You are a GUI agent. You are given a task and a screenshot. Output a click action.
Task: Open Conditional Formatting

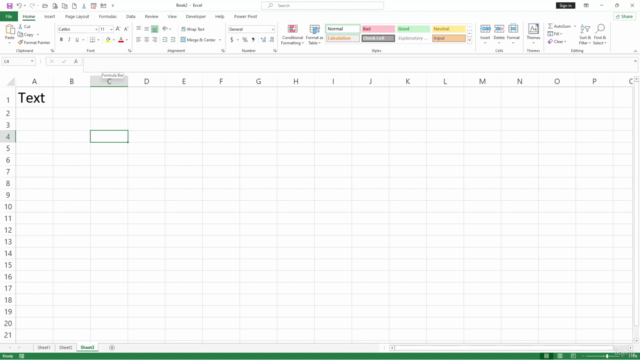pos(292,35)
